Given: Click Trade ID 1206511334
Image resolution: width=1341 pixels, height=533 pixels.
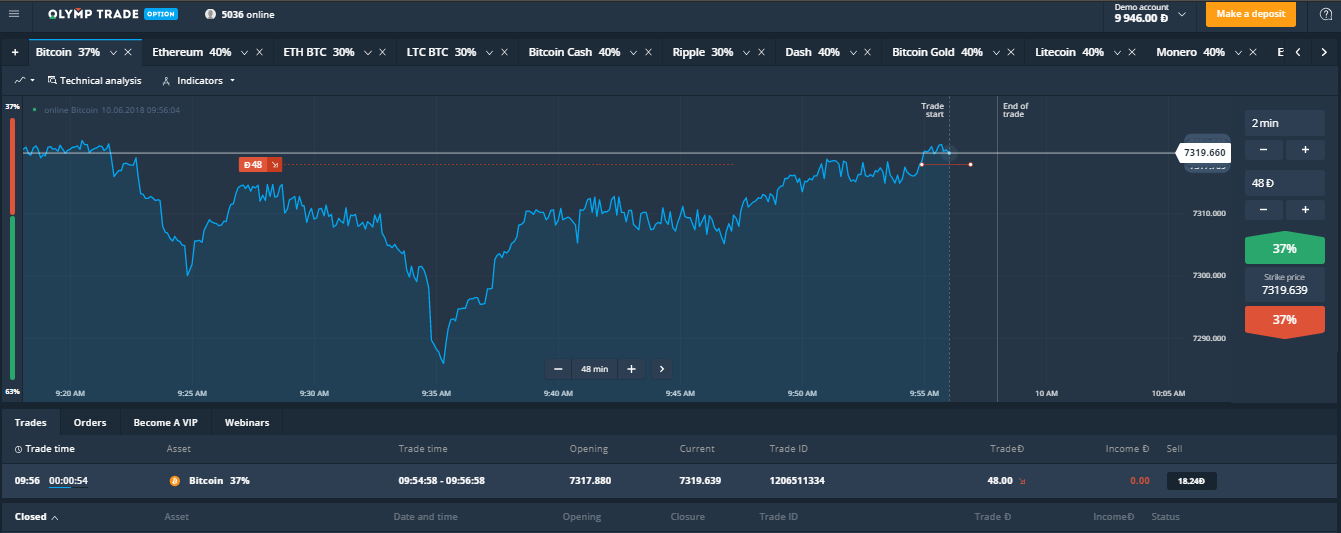Looking at the screenshot, I should click(x=797, y=481).
